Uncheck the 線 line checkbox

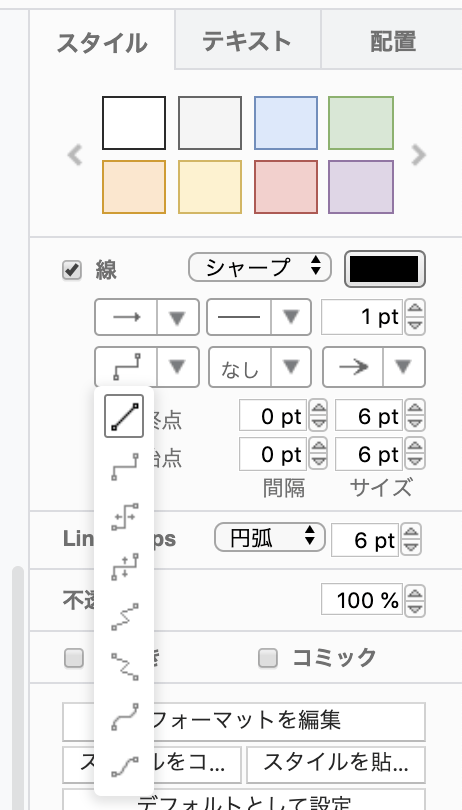72,270
